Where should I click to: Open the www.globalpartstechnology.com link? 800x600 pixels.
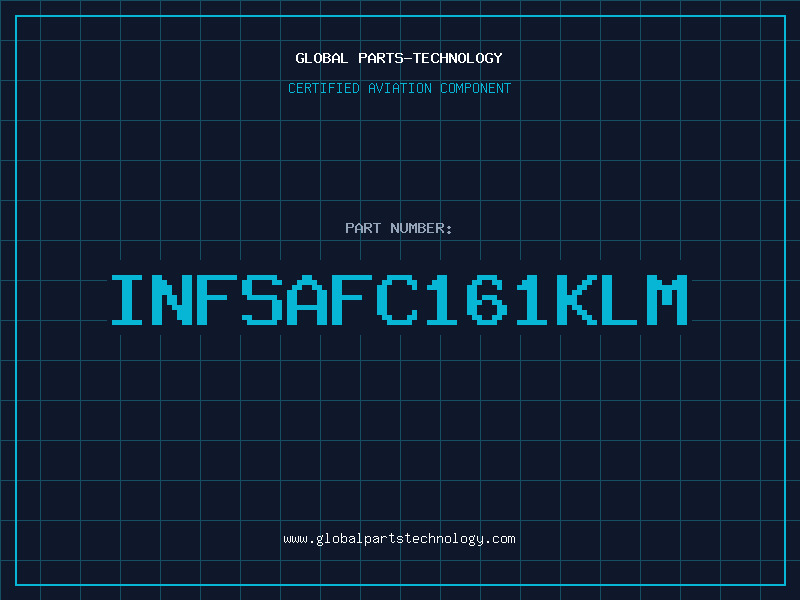(x=399, y=539)
